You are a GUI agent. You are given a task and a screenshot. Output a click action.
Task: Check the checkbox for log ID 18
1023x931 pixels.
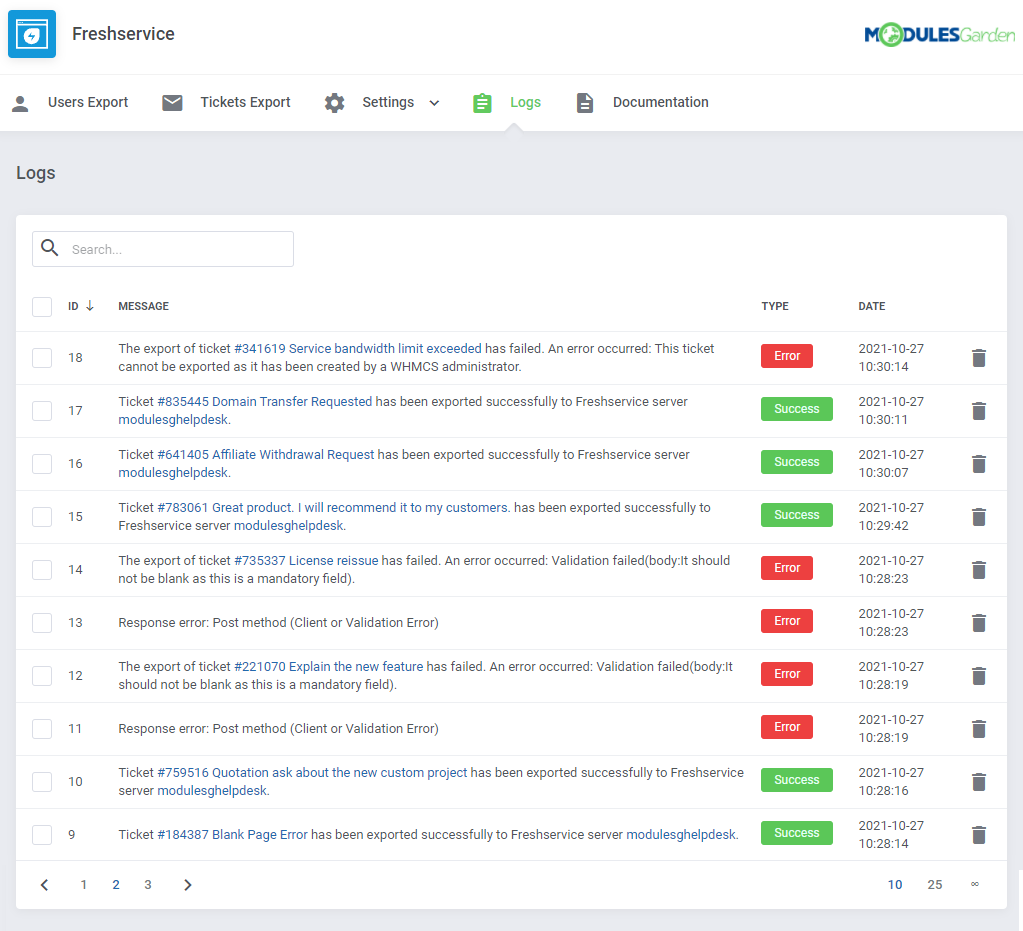coord(42,358)
